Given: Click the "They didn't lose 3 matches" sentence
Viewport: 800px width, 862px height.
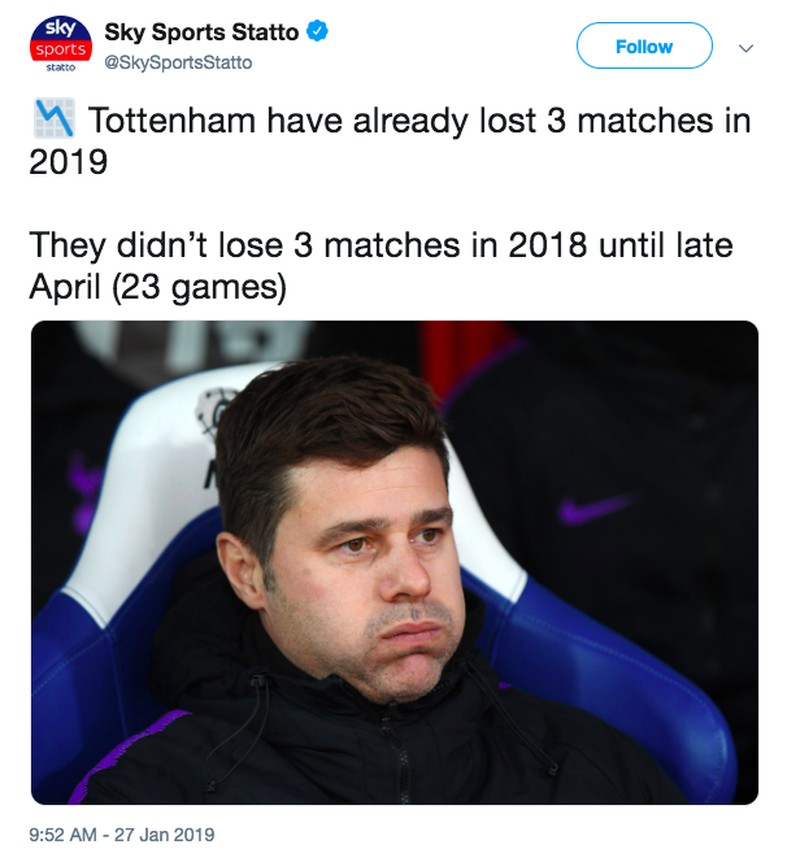Looking at the screenshot, I should pos(380,246).
